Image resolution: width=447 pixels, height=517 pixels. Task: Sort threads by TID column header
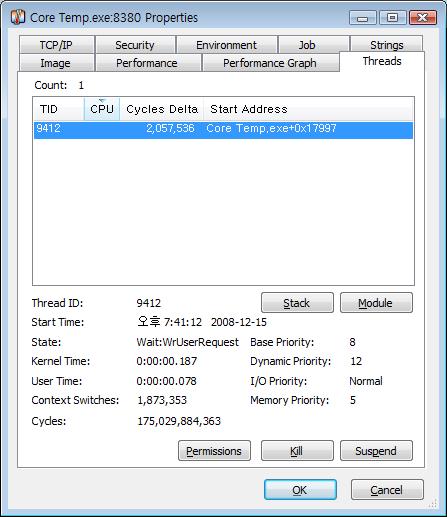[59, 109]
